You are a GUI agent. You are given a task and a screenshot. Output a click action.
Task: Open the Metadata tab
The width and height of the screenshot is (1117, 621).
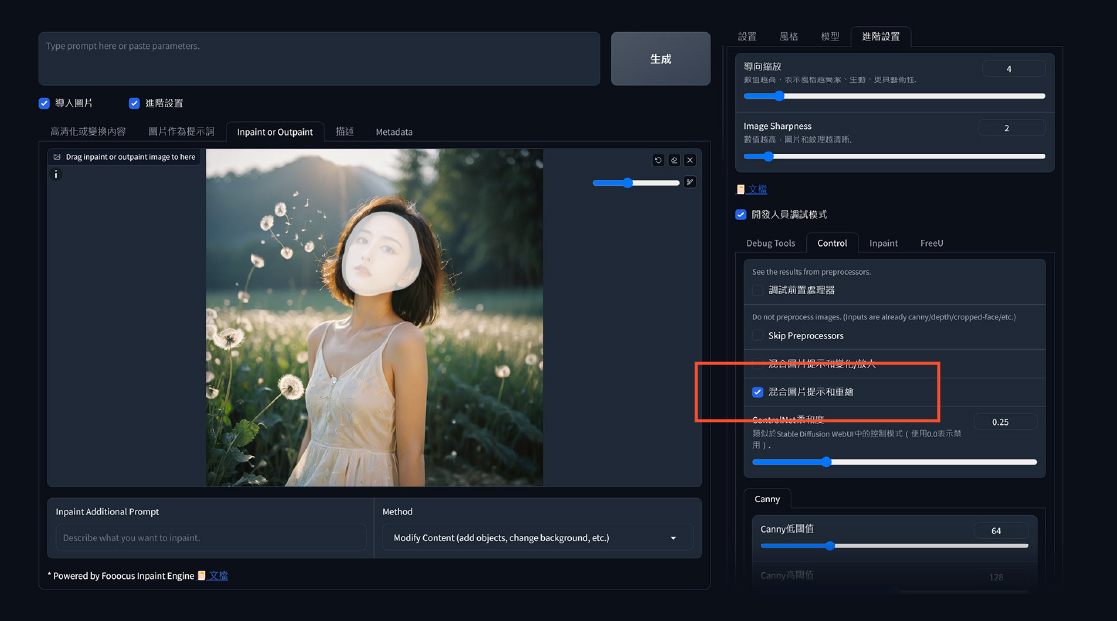[x=394, y=132]
